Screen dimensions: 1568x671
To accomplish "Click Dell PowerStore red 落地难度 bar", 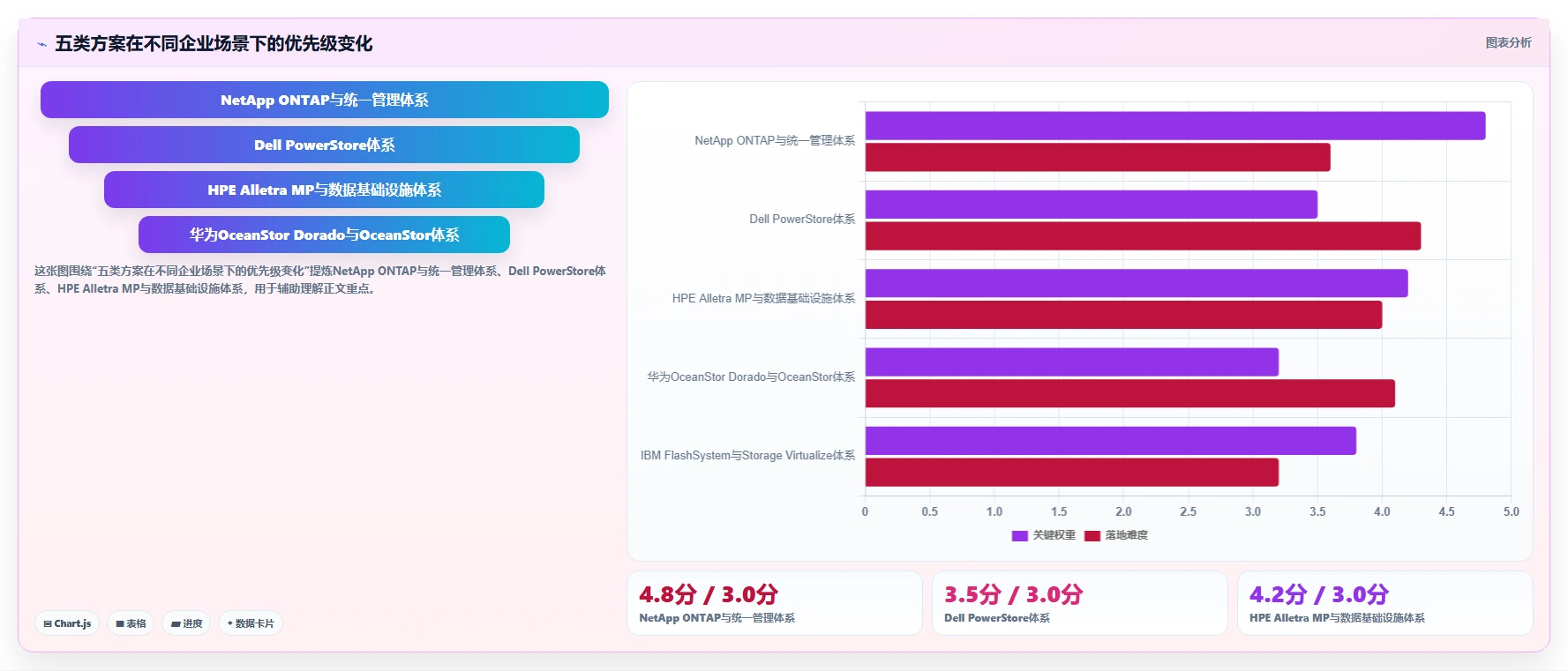I will coord(1143,235).
